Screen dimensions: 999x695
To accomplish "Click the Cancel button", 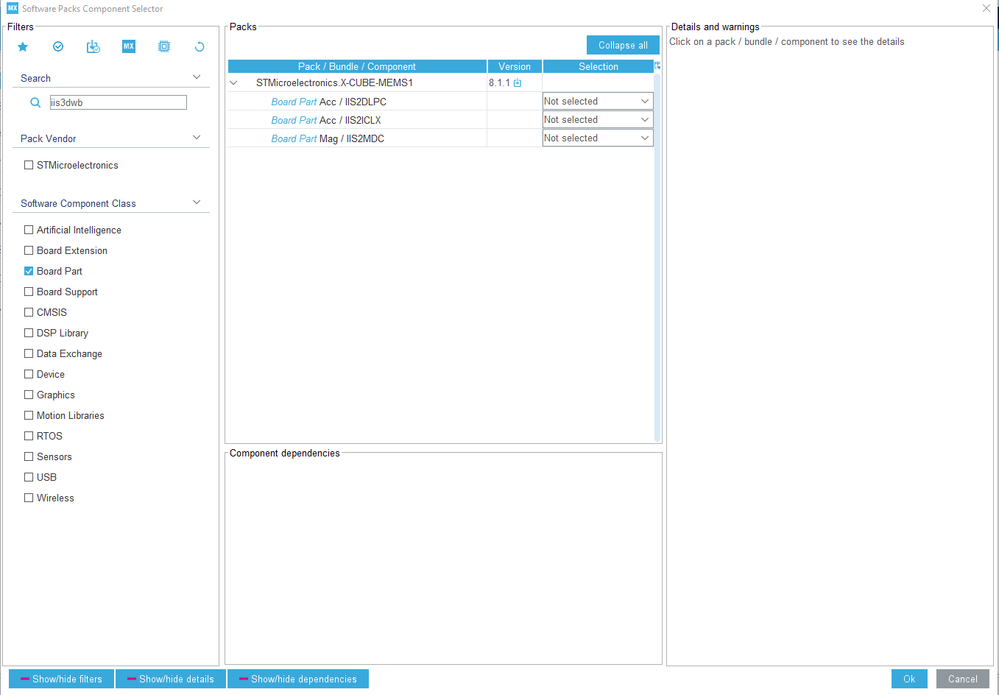I will [962, 679].
